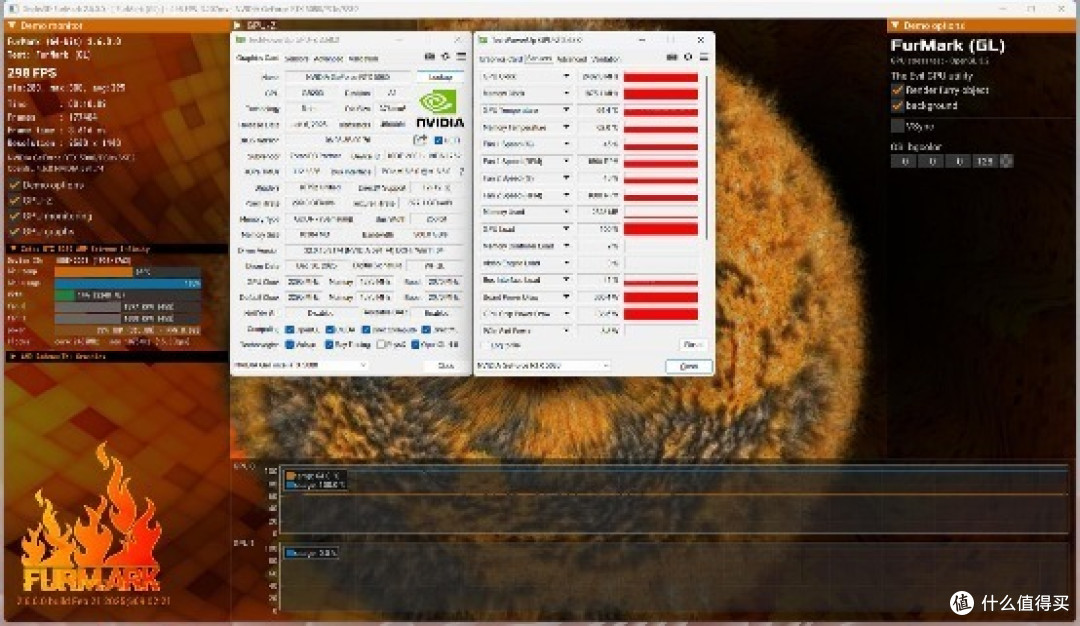This screenshot has width=1080, height=626.
Task: Switch to Advanced tab in right GPU-Z window
Action: point(572,59)
